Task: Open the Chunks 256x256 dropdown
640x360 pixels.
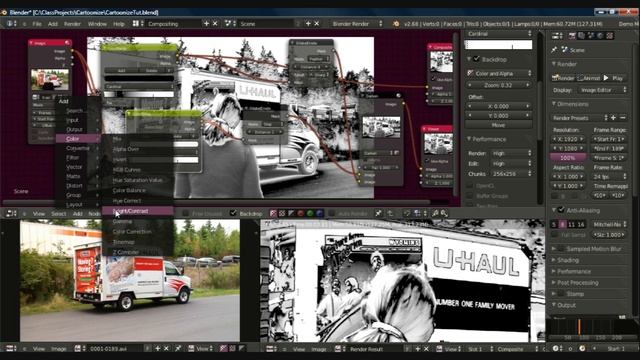Action: point(511,174)
